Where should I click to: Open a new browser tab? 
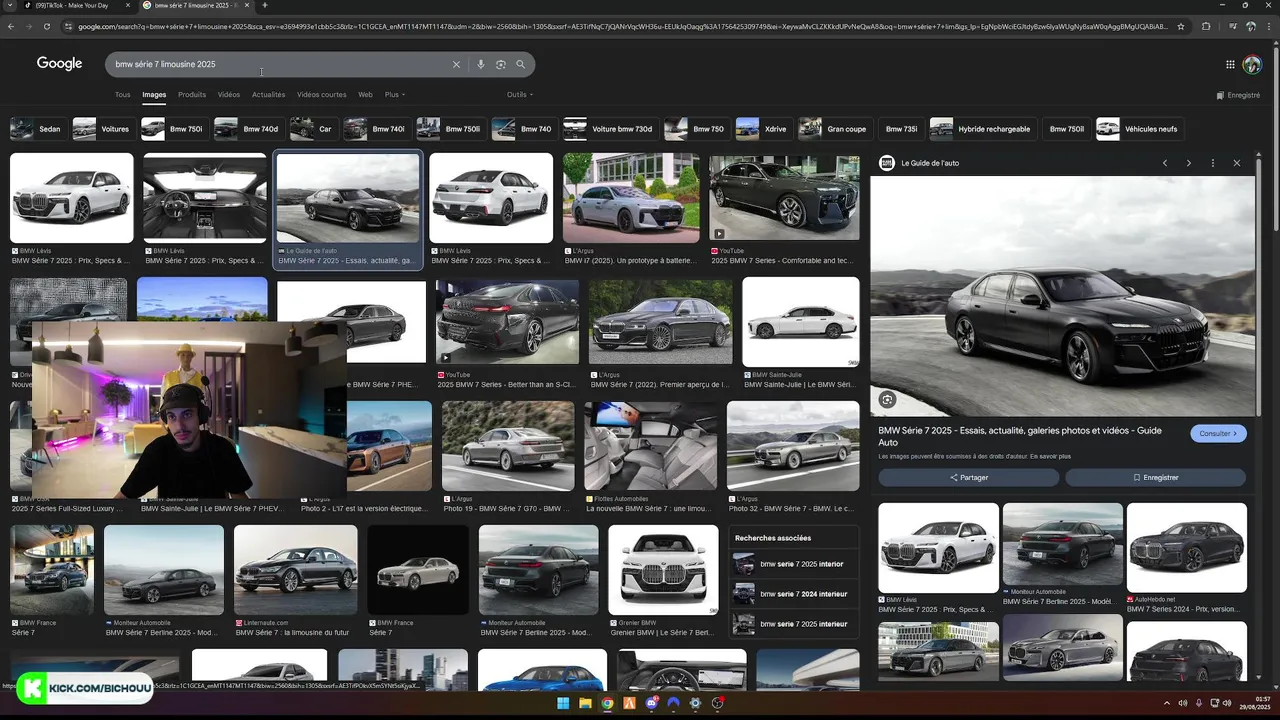(265, 5)
